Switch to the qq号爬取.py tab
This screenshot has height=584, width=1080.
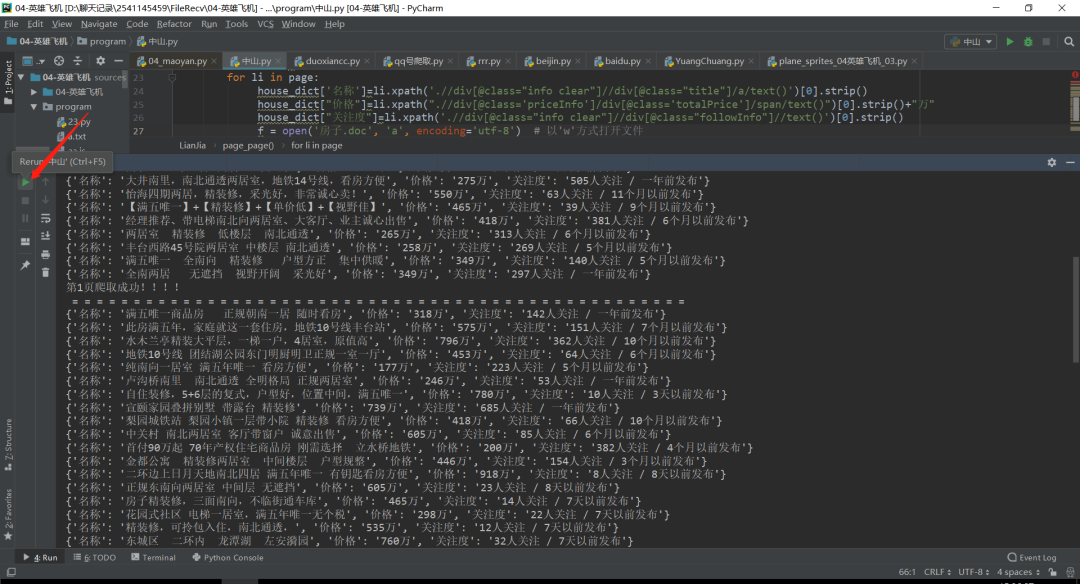click(x=419, y=61)
